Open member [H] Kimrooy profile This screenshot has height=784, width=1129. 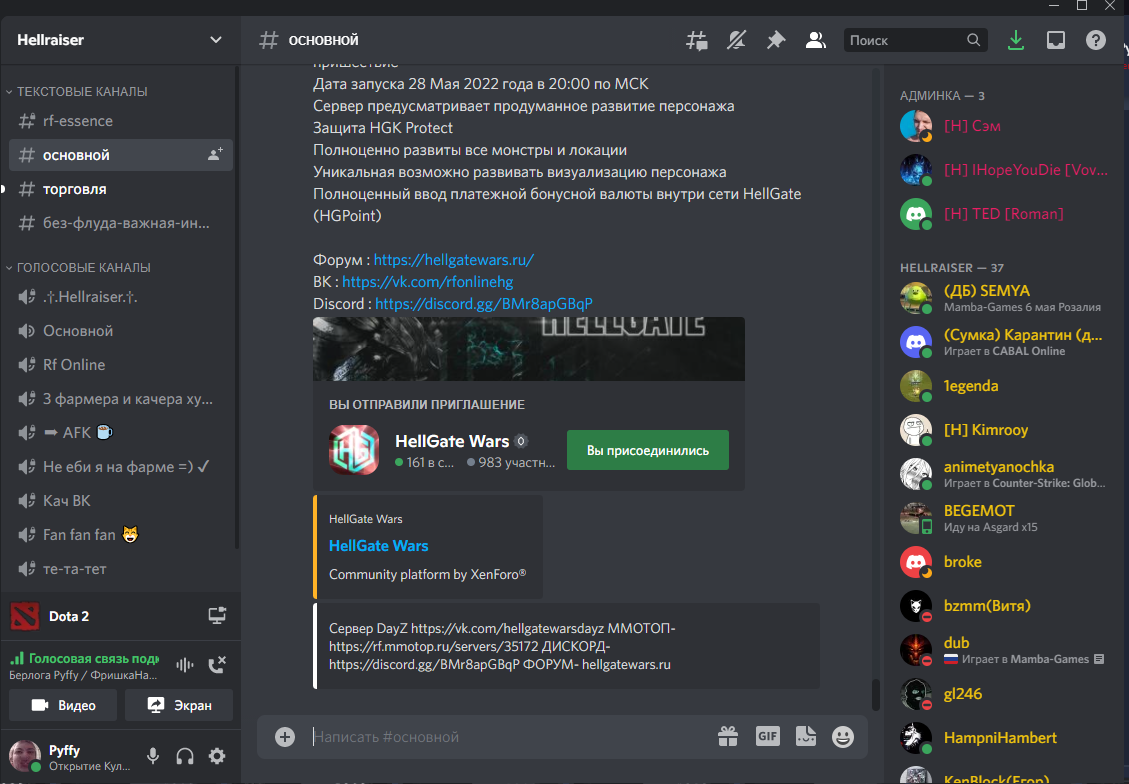pos(1005,430)
